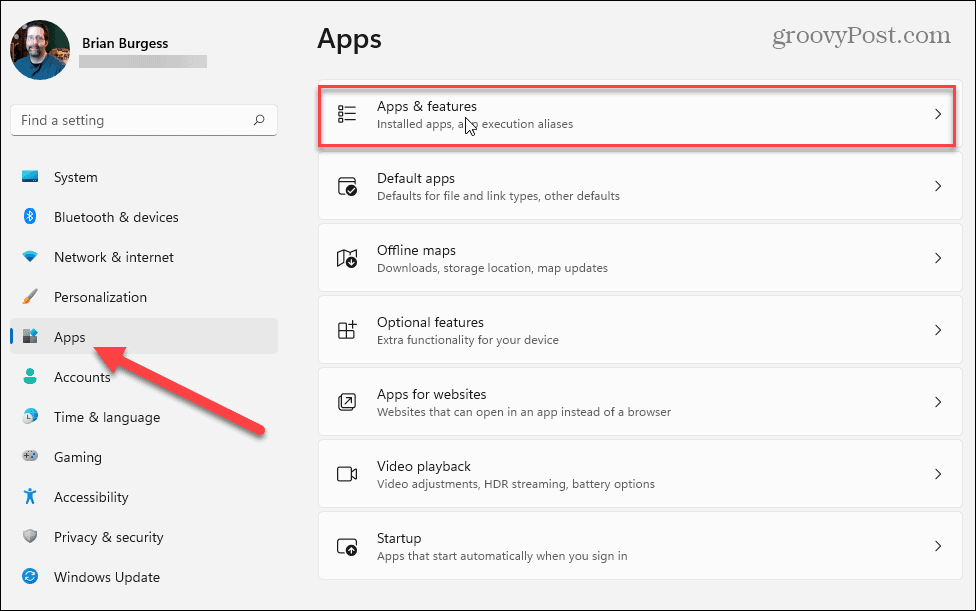Image resolution: width=976 pixels, height=611 pixels.
Task: Open Bluetooth & devices category
Action: click(x=144, y=217)
